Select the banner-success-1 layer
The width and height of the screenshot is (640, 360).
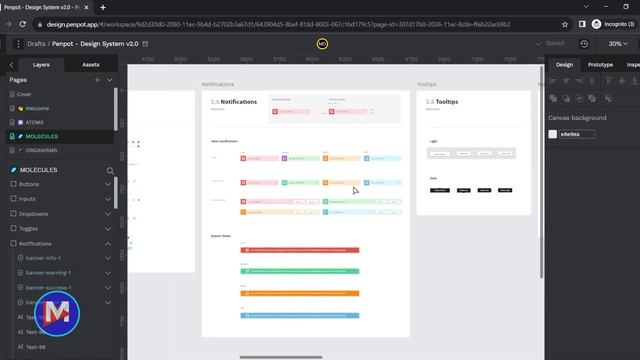coord(48,288)
